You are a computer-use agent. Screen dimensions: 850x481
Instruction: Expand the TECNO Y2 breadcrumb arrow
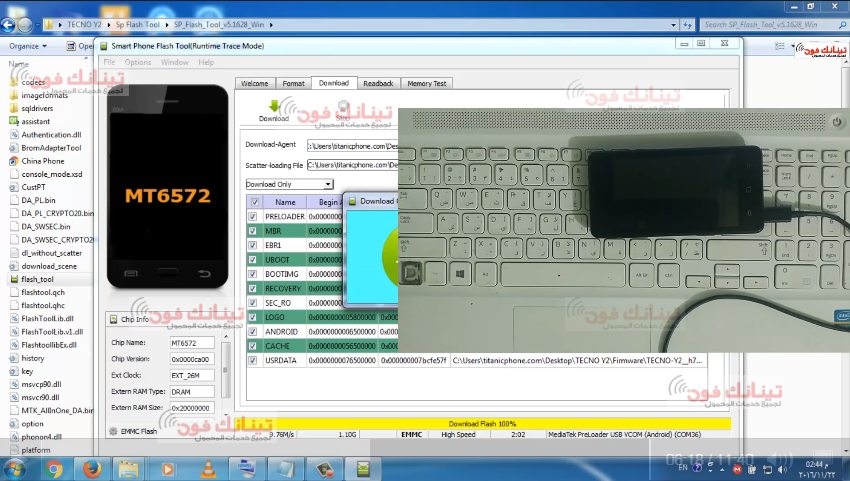(x=108, y=25)
